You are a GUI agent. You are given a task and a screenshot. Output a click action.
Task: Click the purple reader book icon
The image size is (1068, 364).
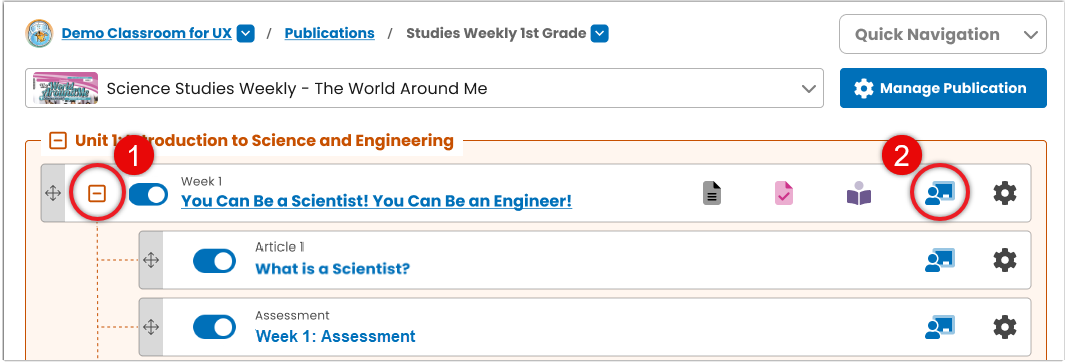[x=859, y=194]
